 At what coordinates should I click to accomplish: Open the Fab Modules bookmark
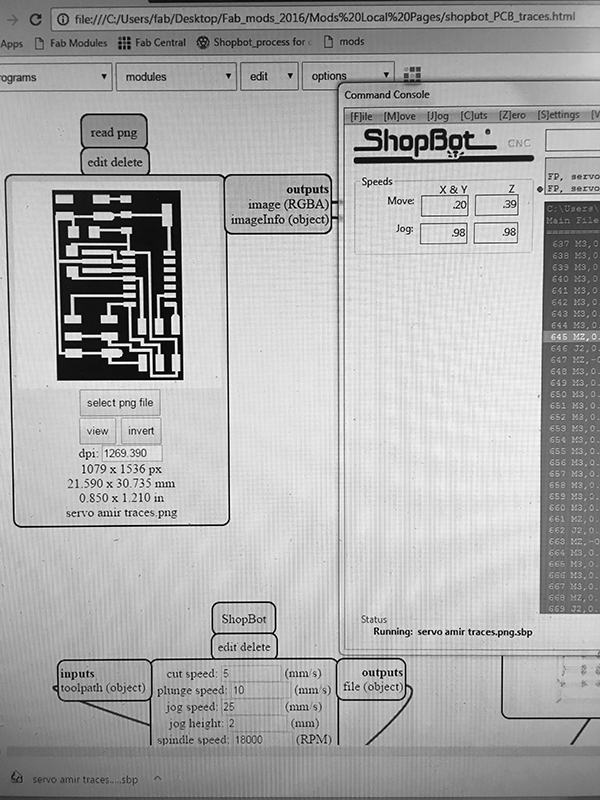click(71, 43)
